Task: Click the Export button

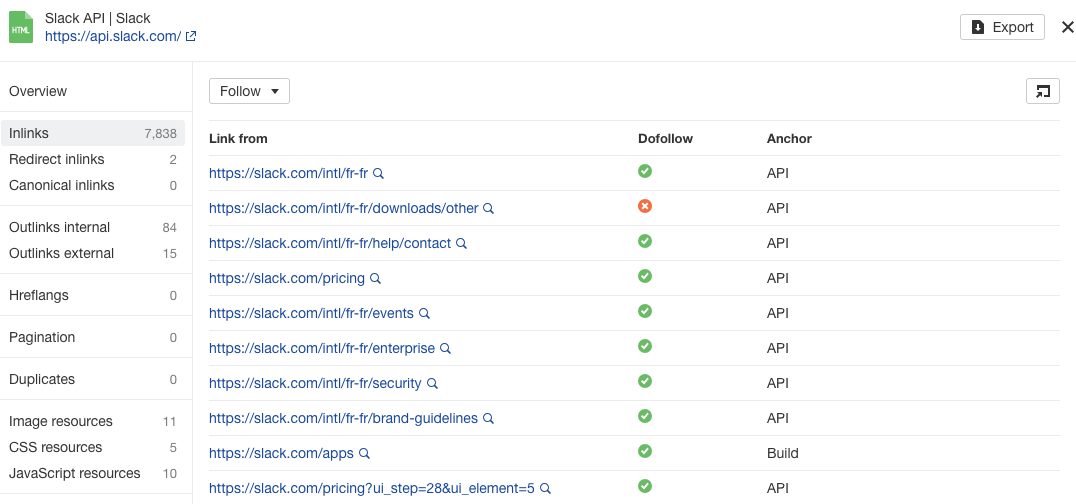Action: 1002,27
